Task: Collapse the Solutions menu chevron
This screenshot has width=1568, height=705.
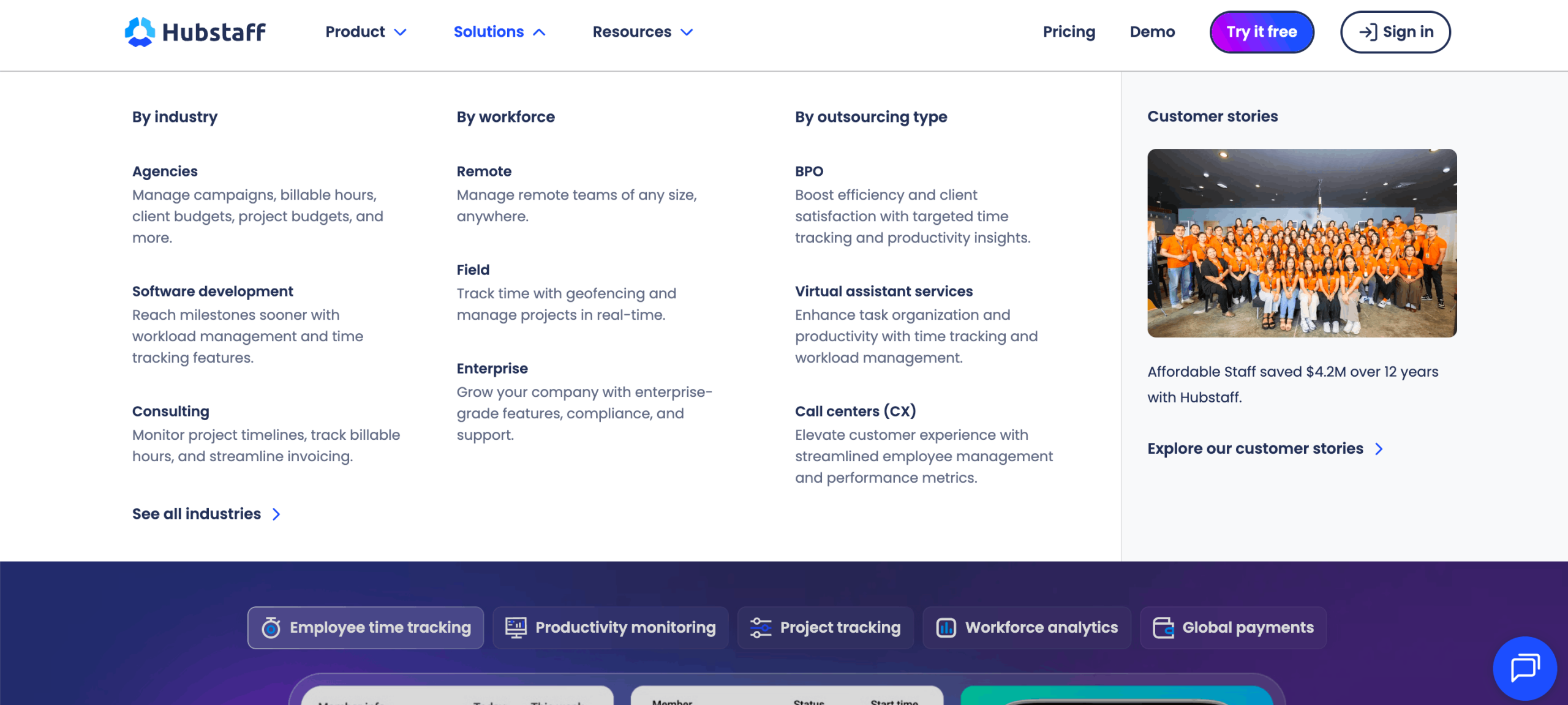Action: (x=538, y=32)
